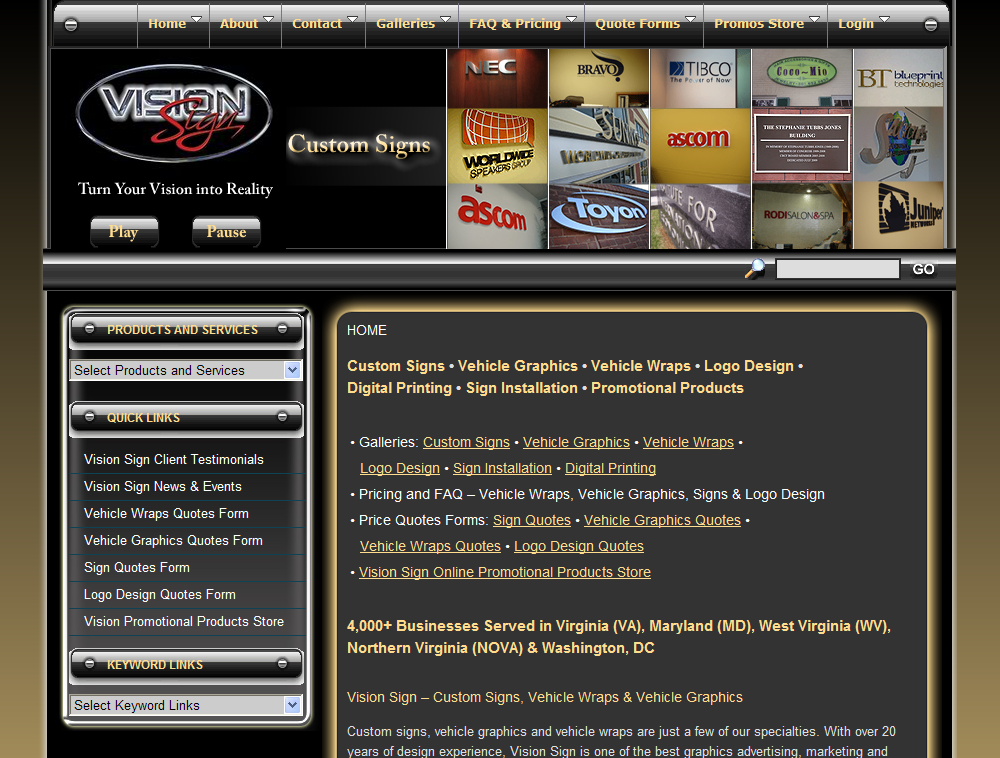This screenshot has height=758, width=1000.
Task: Collapse Products and Services panel left minus icon
Action: pyautogui.click(x=89, y=328)
